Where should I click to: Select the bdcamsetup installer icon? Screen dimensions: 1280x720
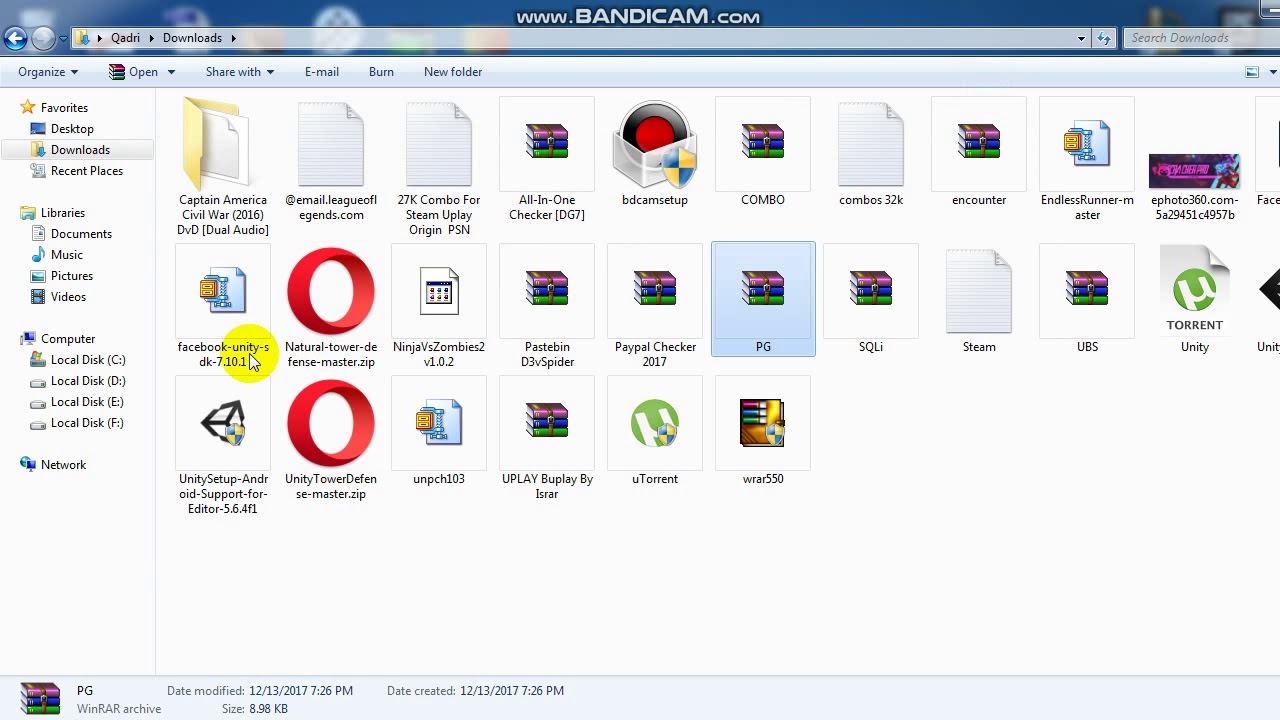click(655, 152)
